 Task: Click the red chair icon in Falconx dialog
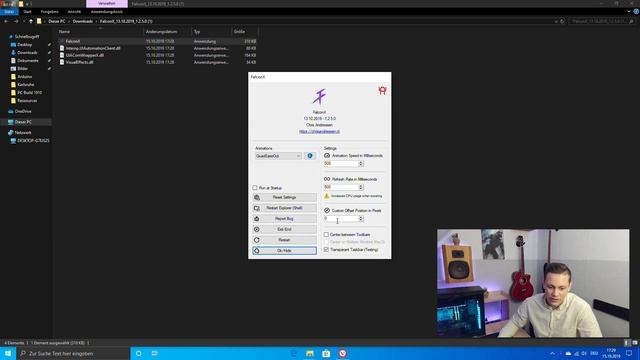click(382, 91)
